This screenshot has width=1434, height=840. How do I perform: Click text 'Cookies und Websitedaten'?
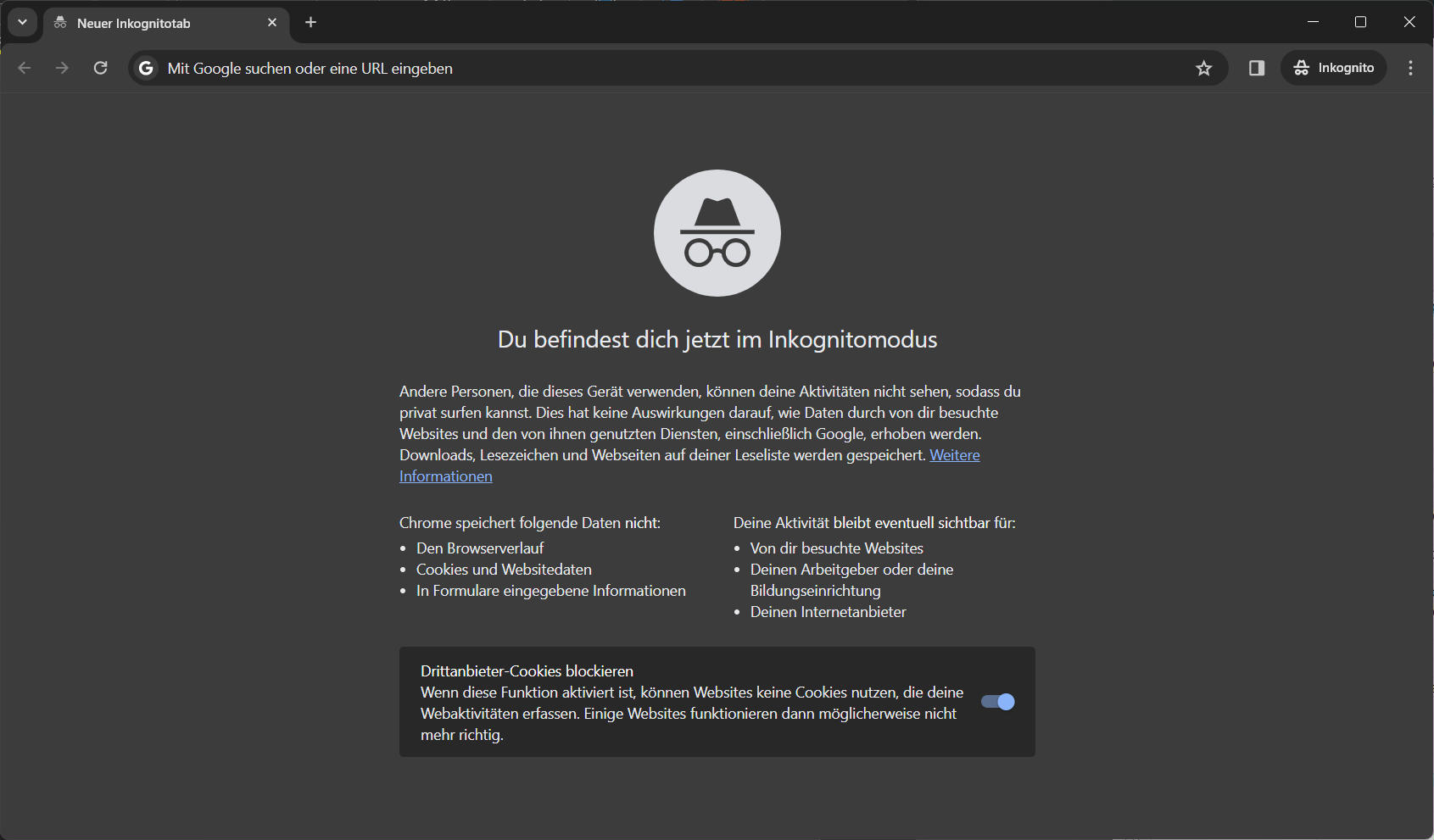(x=504, y=570)
